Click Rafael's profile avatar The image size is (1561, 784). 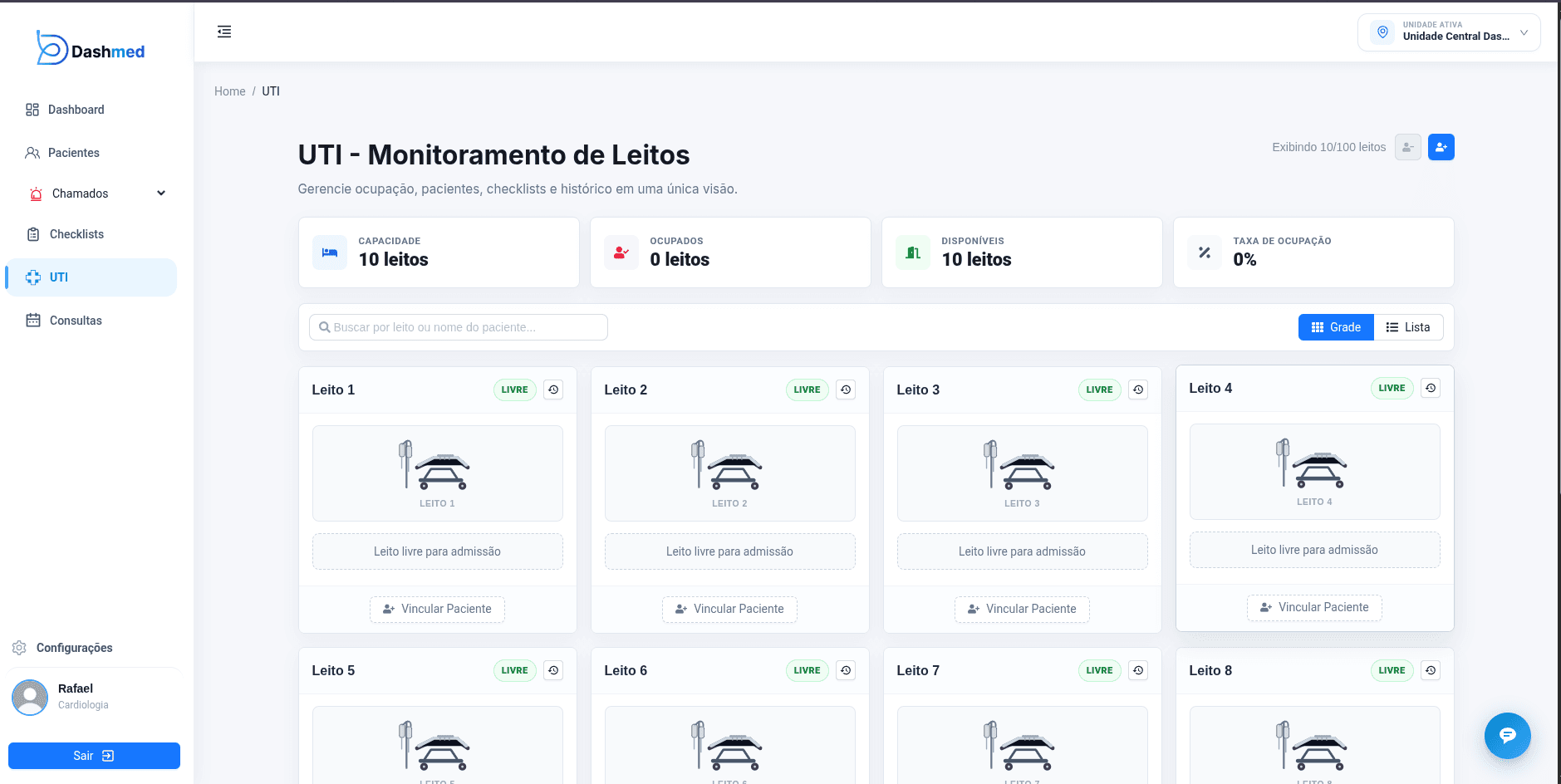point(30,697)
